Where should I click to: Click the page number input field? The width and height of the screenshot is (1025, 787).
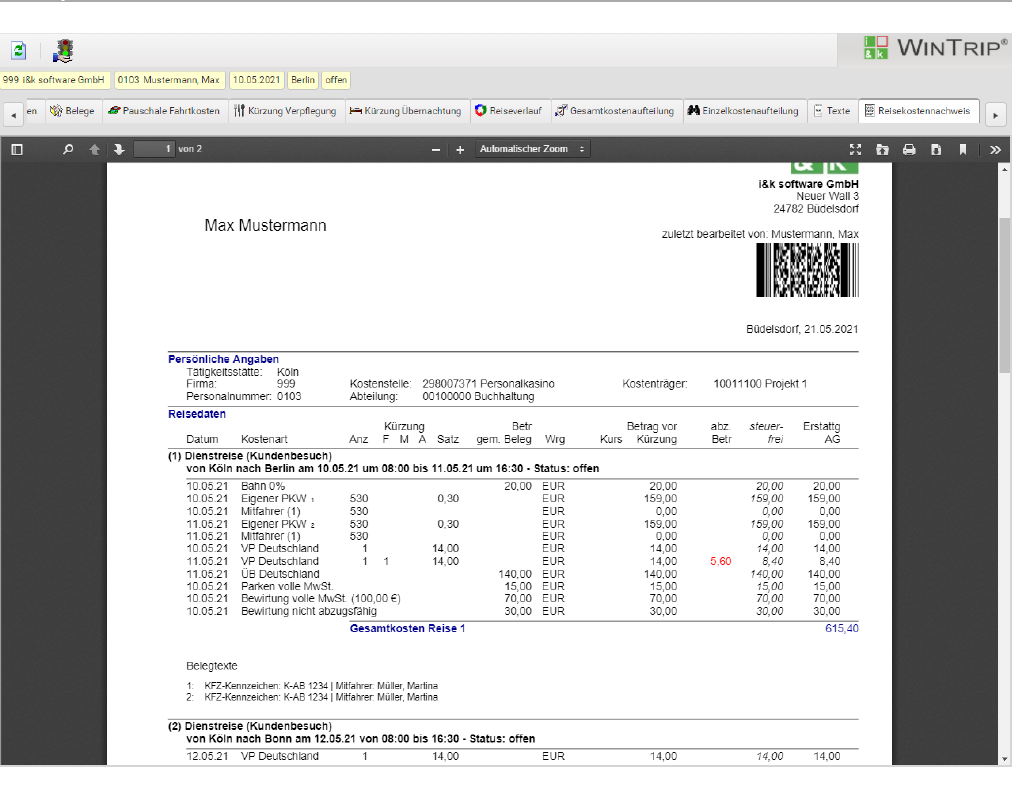pos(155,149)
